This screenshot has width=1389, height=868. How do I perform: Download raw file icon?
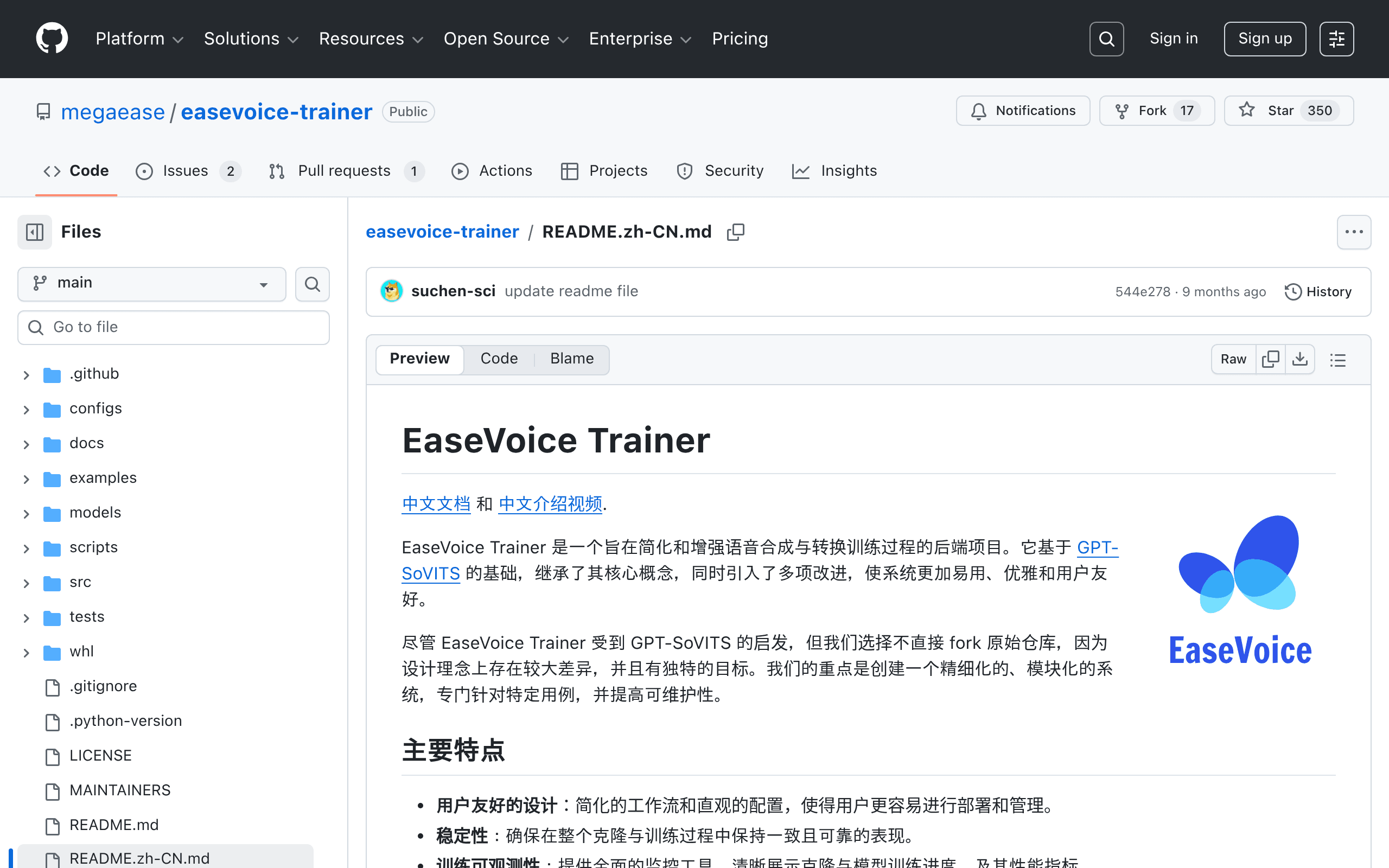1300,359
